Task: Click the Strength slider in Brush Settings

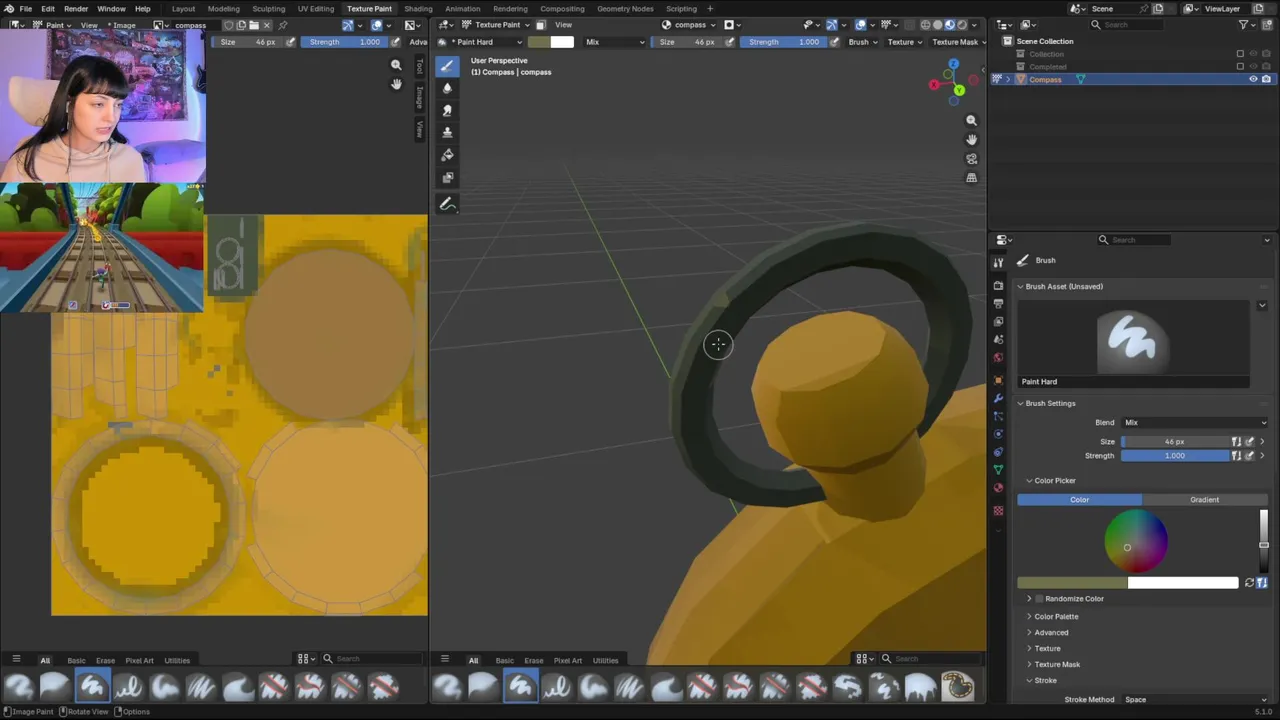Action: pos(1175,456)
